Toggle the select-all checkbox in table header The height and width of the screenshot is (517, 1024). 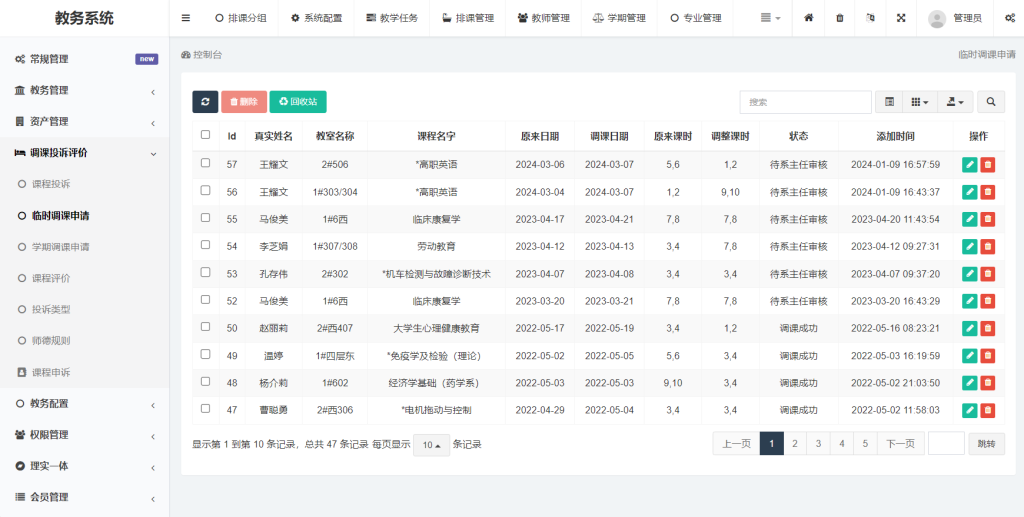tap(206, 134)
